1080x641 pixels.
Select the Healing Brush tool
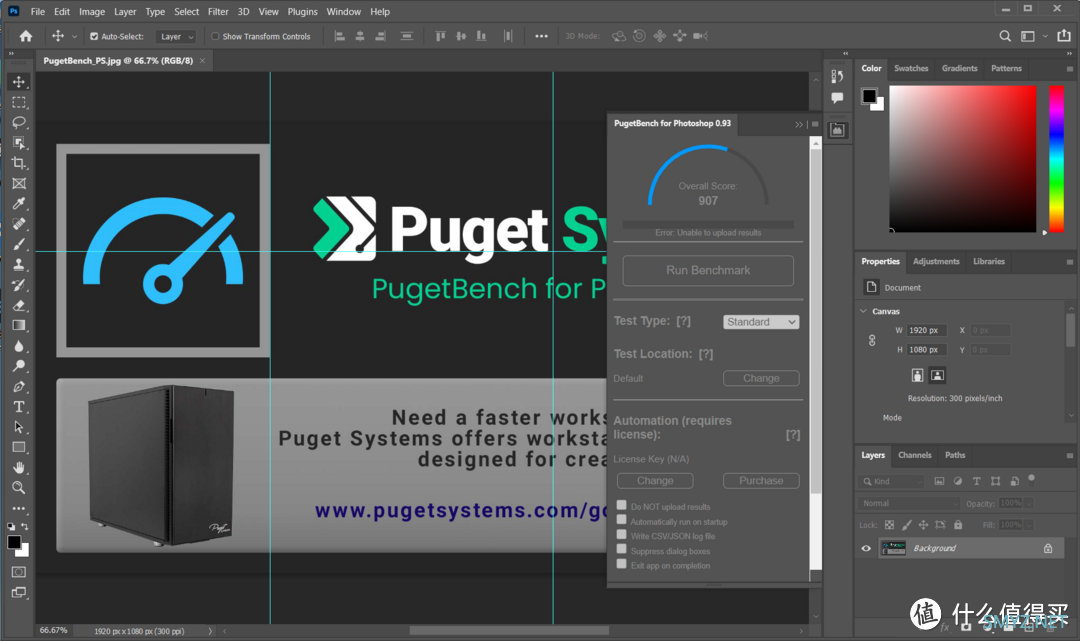click(x=19, y=224)
